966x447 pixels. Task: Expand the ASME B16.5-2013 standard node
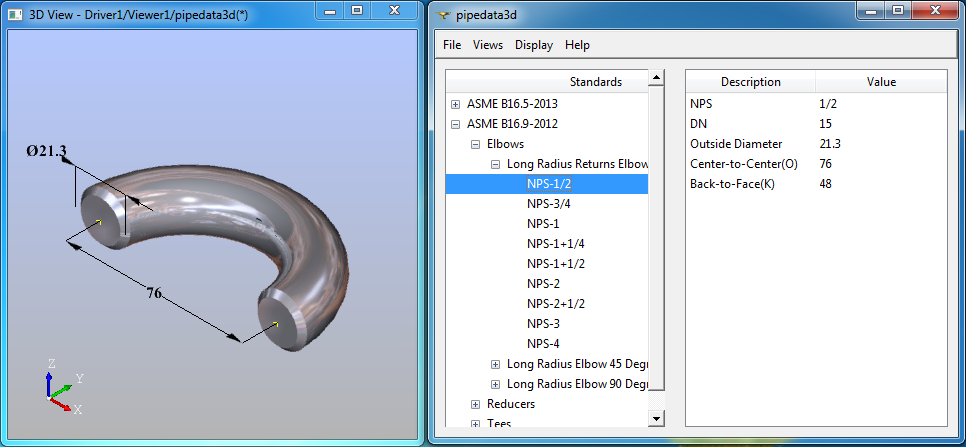tap(456, 104)
